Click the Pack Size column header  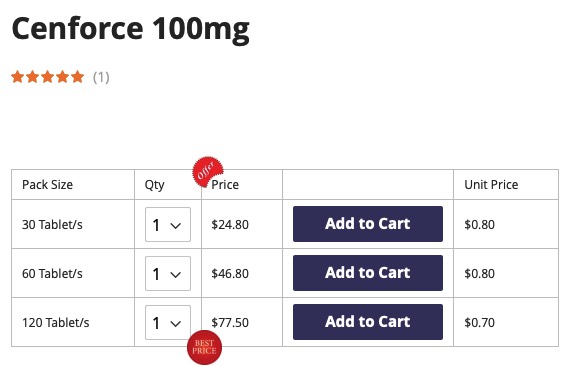pos(47,185)
